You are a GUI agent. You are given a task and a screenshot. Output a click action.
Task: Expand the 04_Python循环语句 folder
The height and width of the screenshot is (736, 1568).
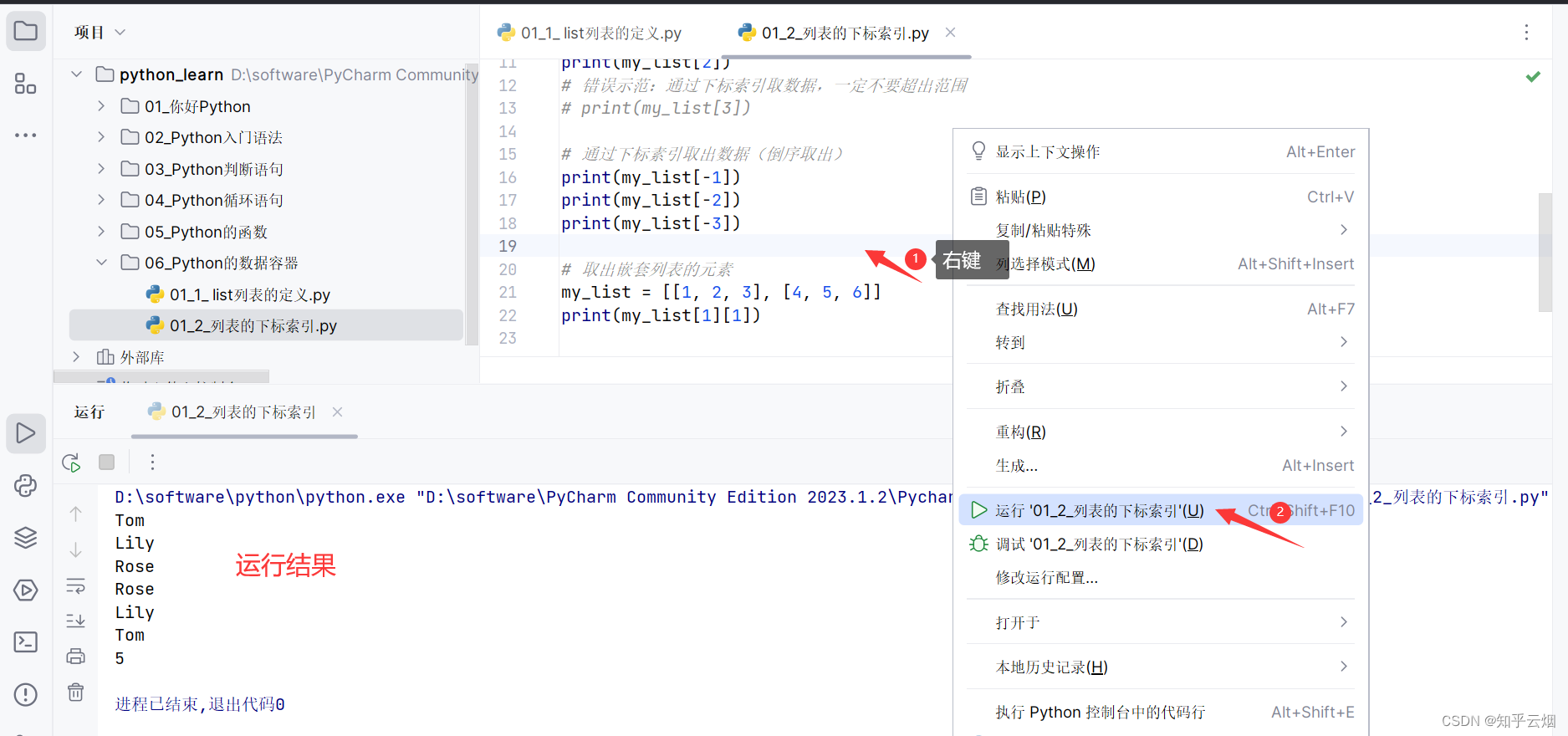[101, 200]
